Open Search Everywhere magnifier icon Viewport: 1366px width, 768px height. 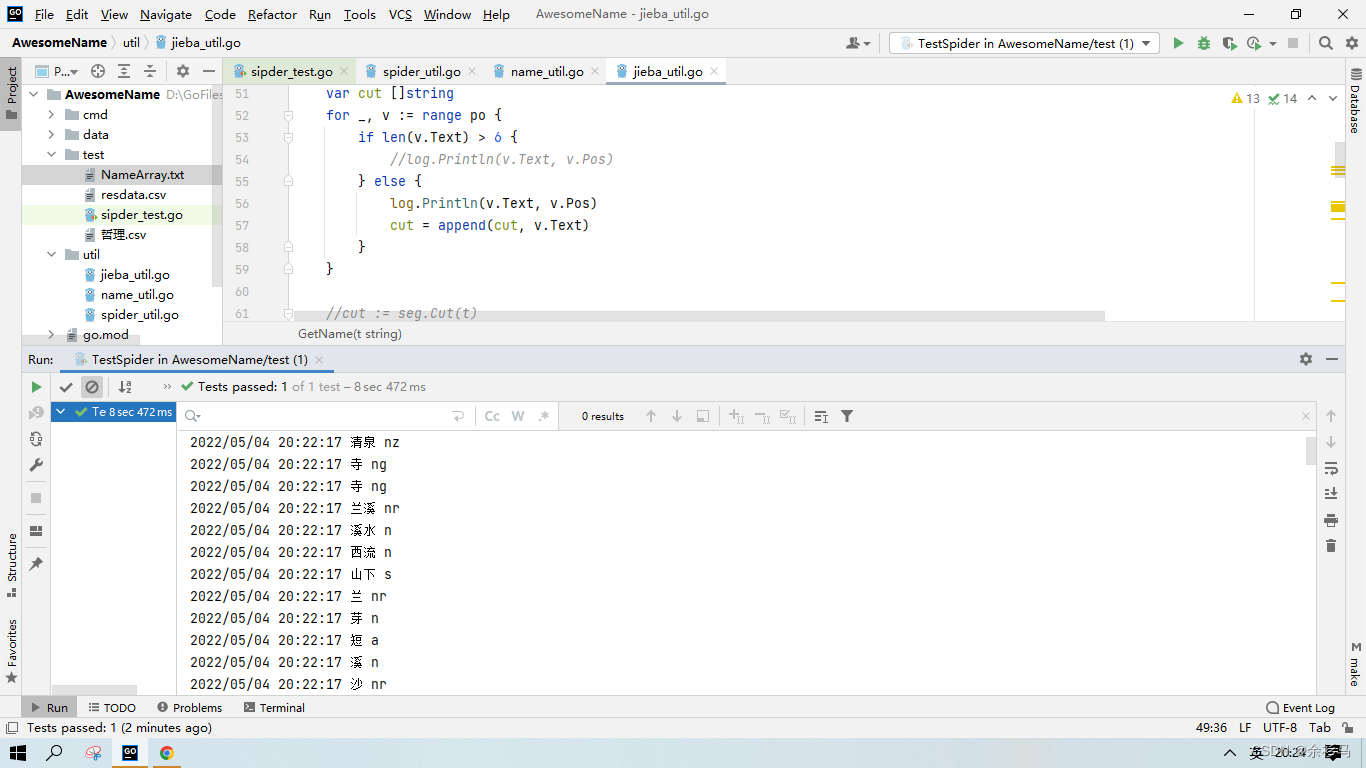point(1326,43)
